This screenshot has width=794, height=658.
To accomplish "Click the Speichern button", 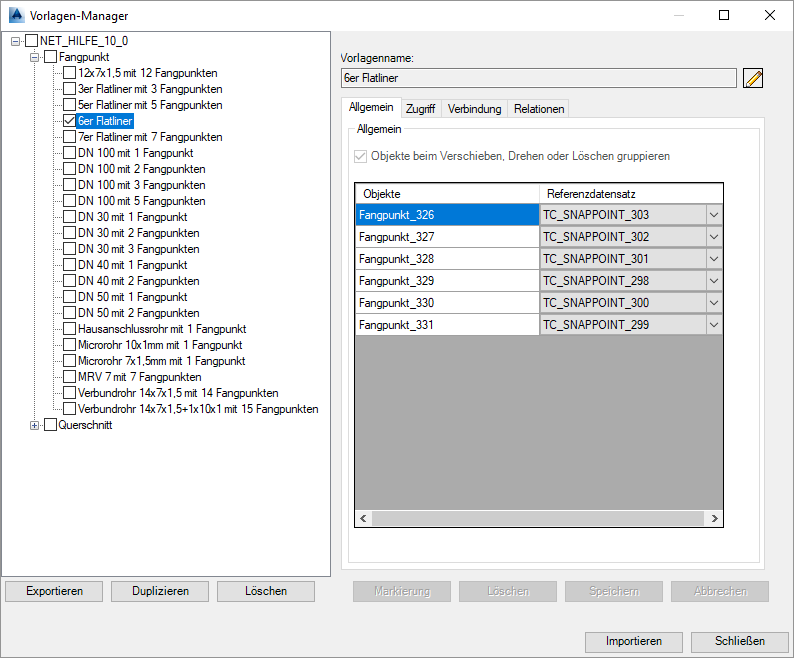I will (614, 591).
